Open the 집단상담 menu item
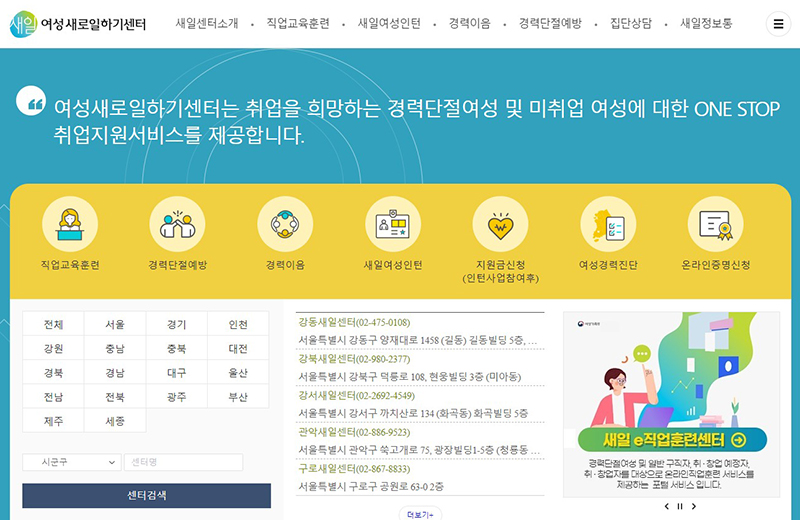 pyautogui.click(x=630, y=24)
